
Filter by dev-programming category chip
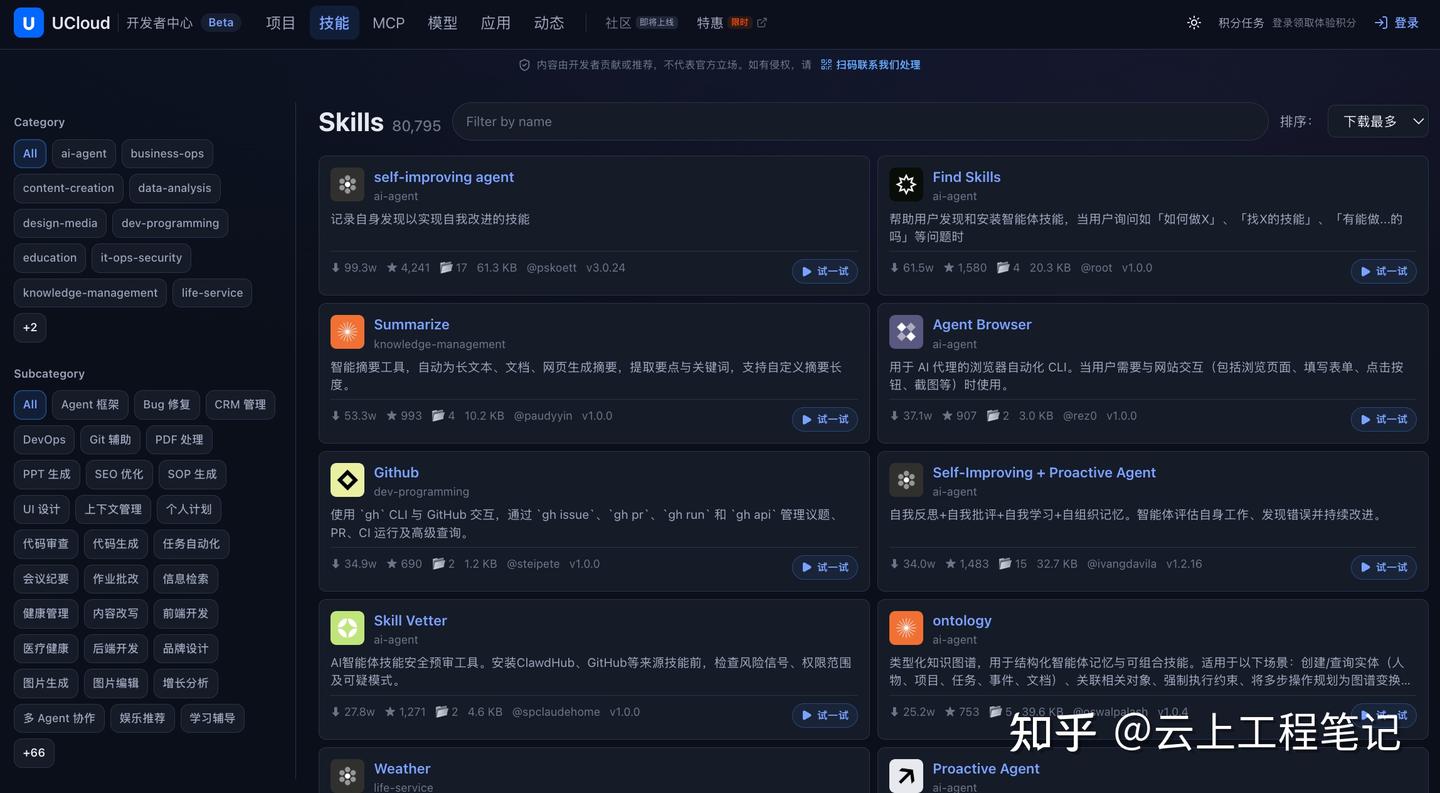pyautogui.click(x=170, y=223)
